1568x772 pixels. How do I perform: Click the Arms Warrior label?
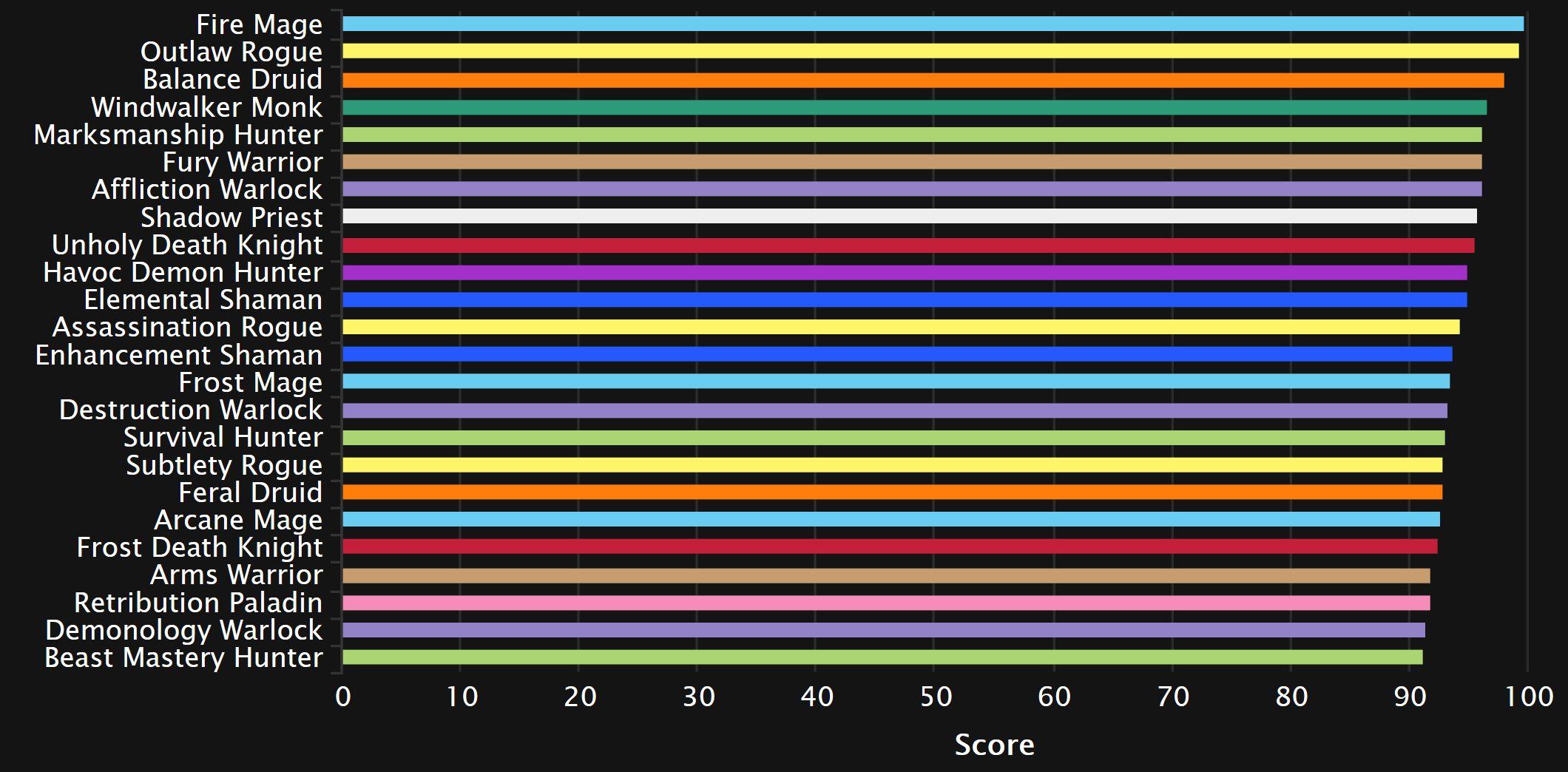click(237, 575)
